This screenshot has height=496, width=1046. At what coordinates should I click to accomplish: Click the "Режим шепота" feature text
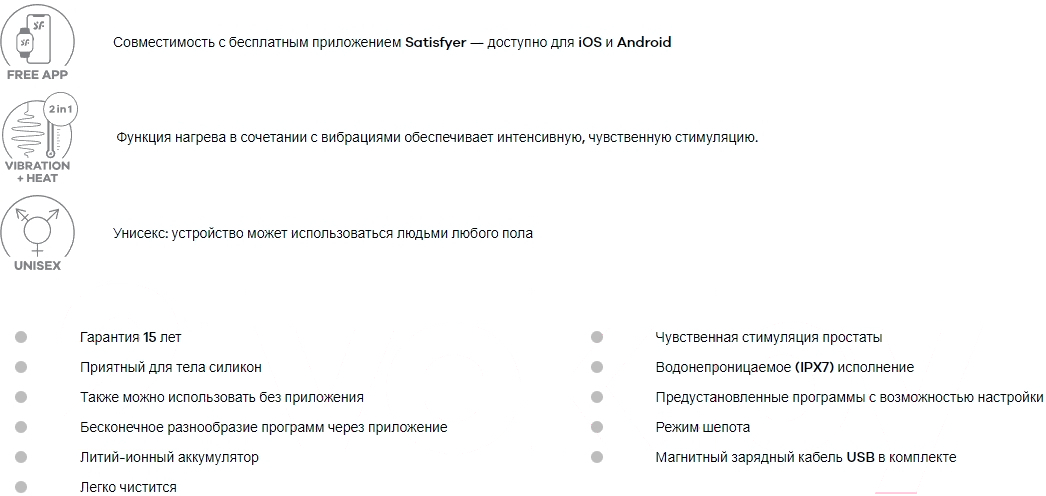click(702, 427)
